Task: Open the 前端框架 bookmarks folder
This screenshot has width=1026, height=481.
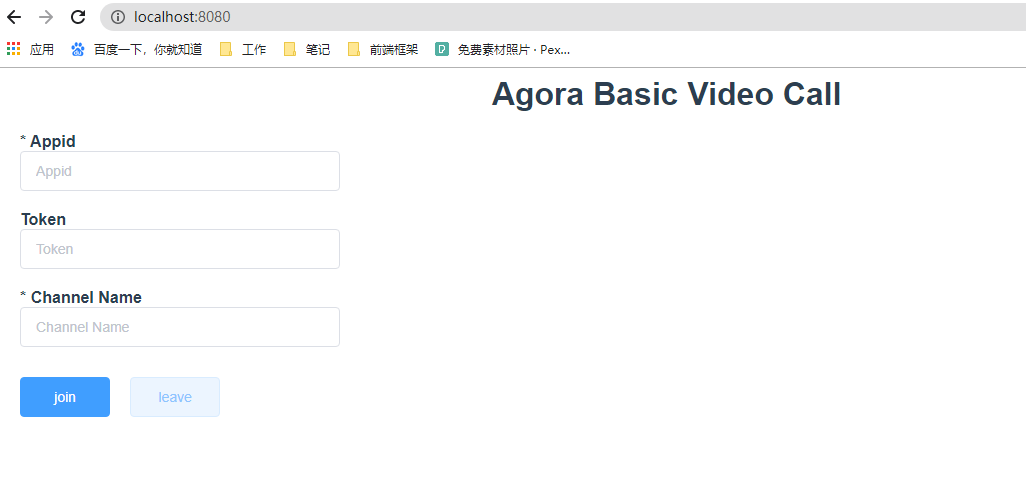Action: coord(383,49)
